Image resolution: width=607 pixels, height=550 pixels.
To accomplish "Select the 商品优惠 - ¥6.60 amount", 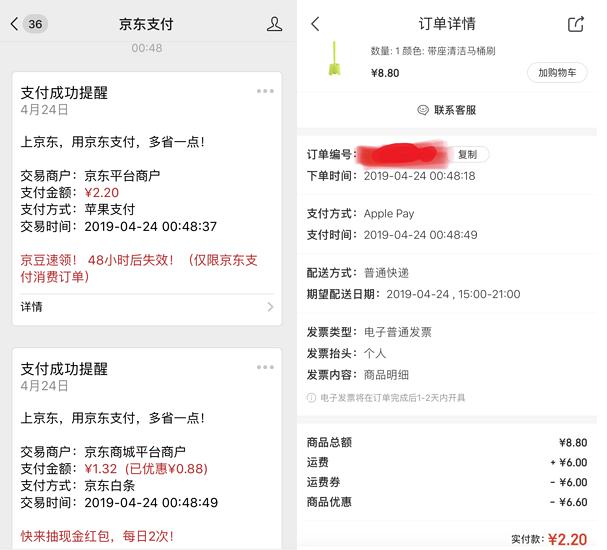I will (x=569, y=502).
